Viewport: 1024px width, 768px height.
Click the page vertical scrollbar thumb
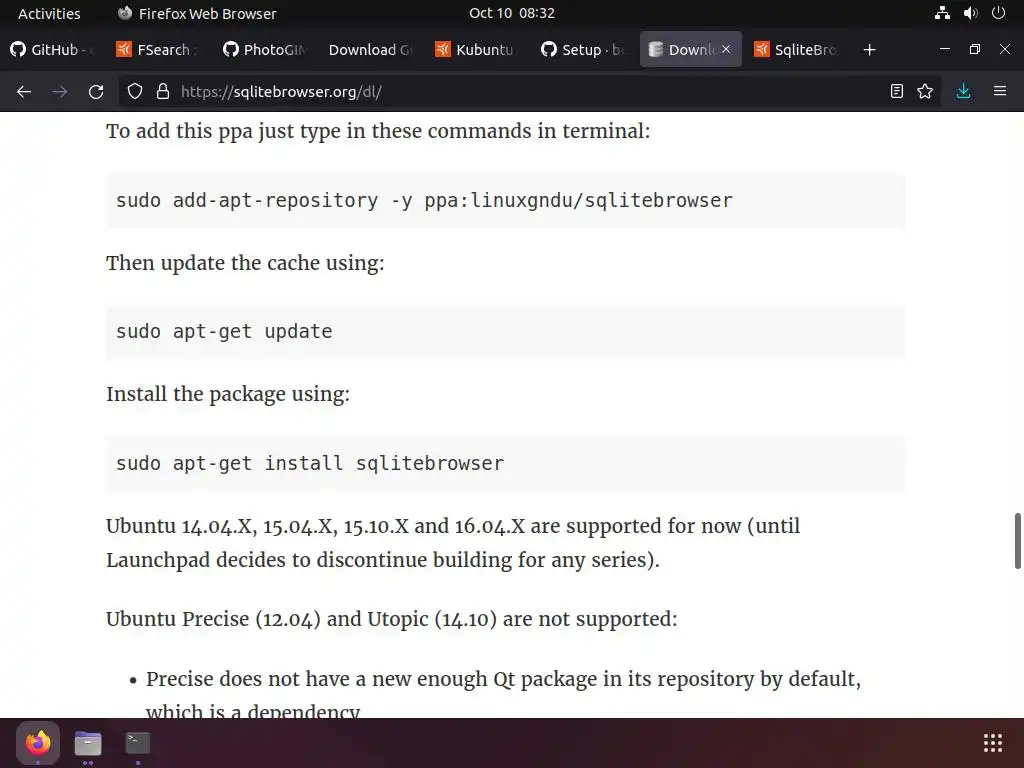[x=1018, y=540]
